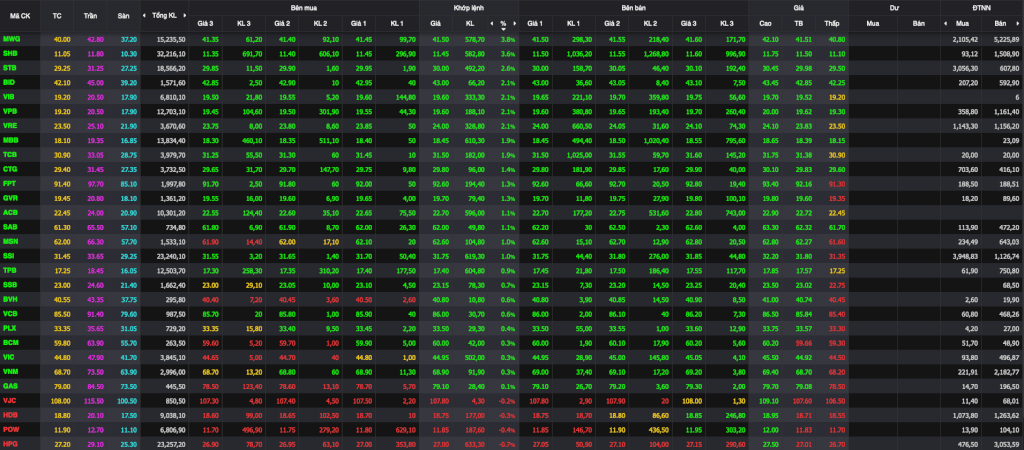Select the VPB ticker
Viewport: 1024px width, 450px height.
(x=10, y=111)
